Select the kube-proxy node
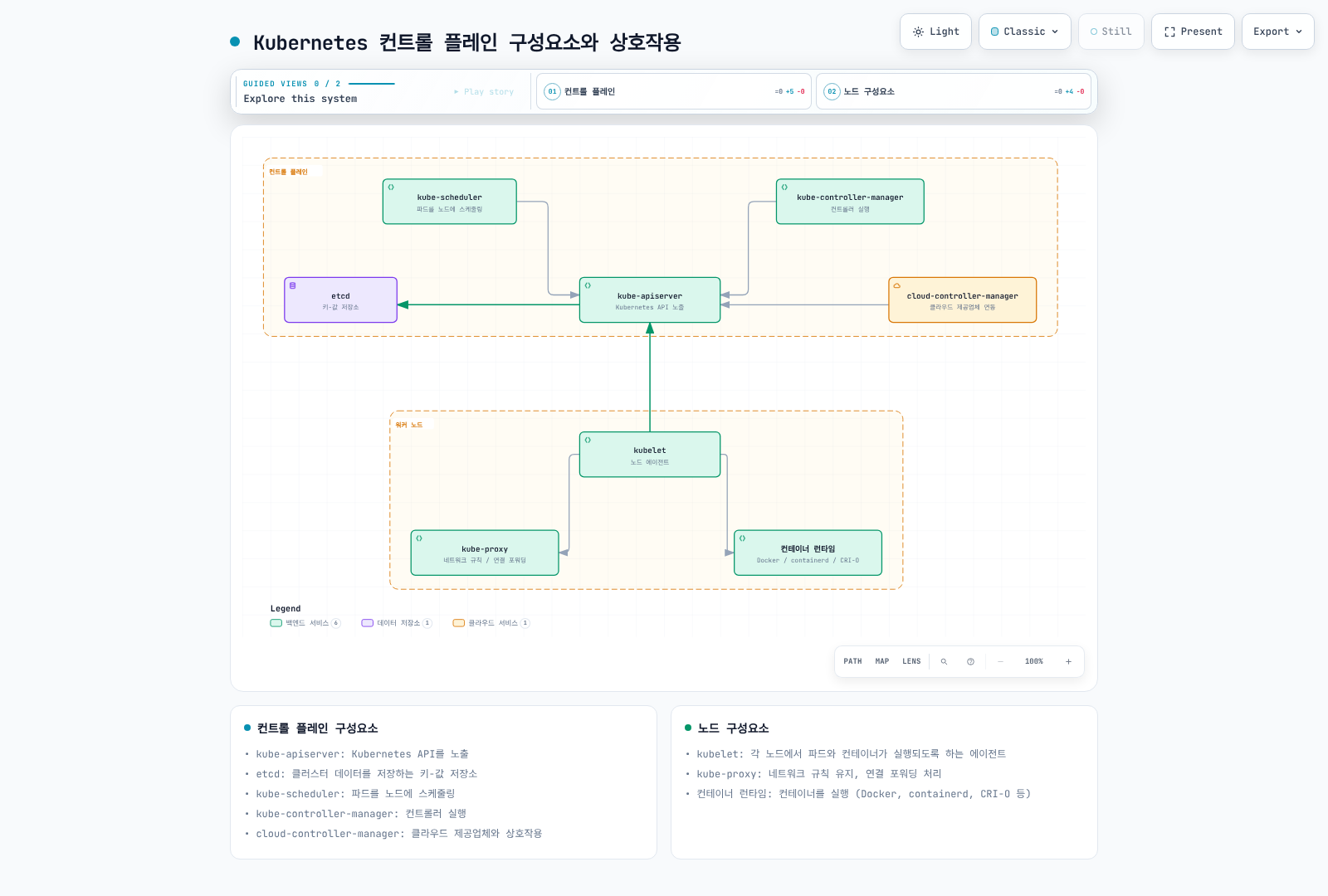The height and width of the screenshot is (896, 1328). [x=485, y=553]
